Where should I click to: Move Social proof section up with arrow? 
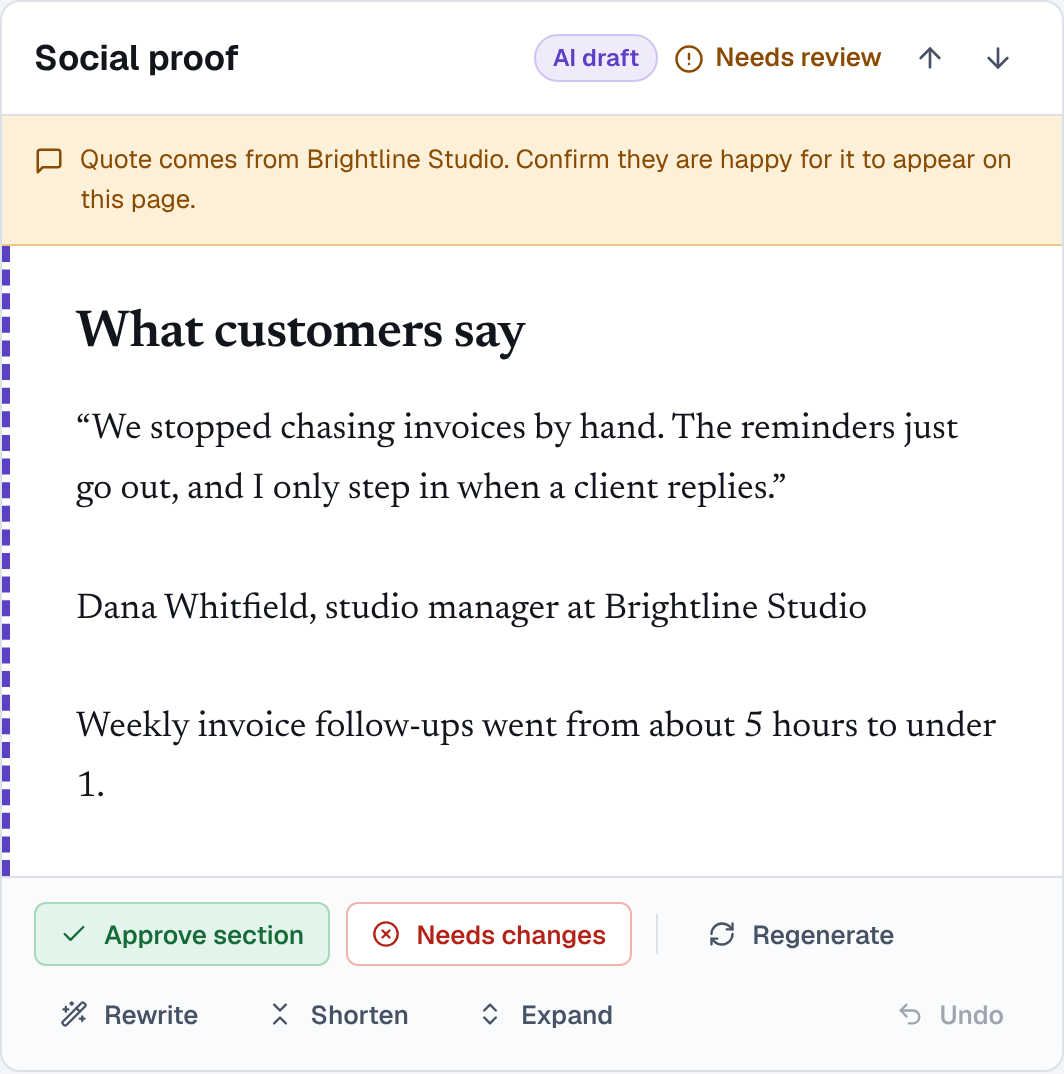point(930,58)
